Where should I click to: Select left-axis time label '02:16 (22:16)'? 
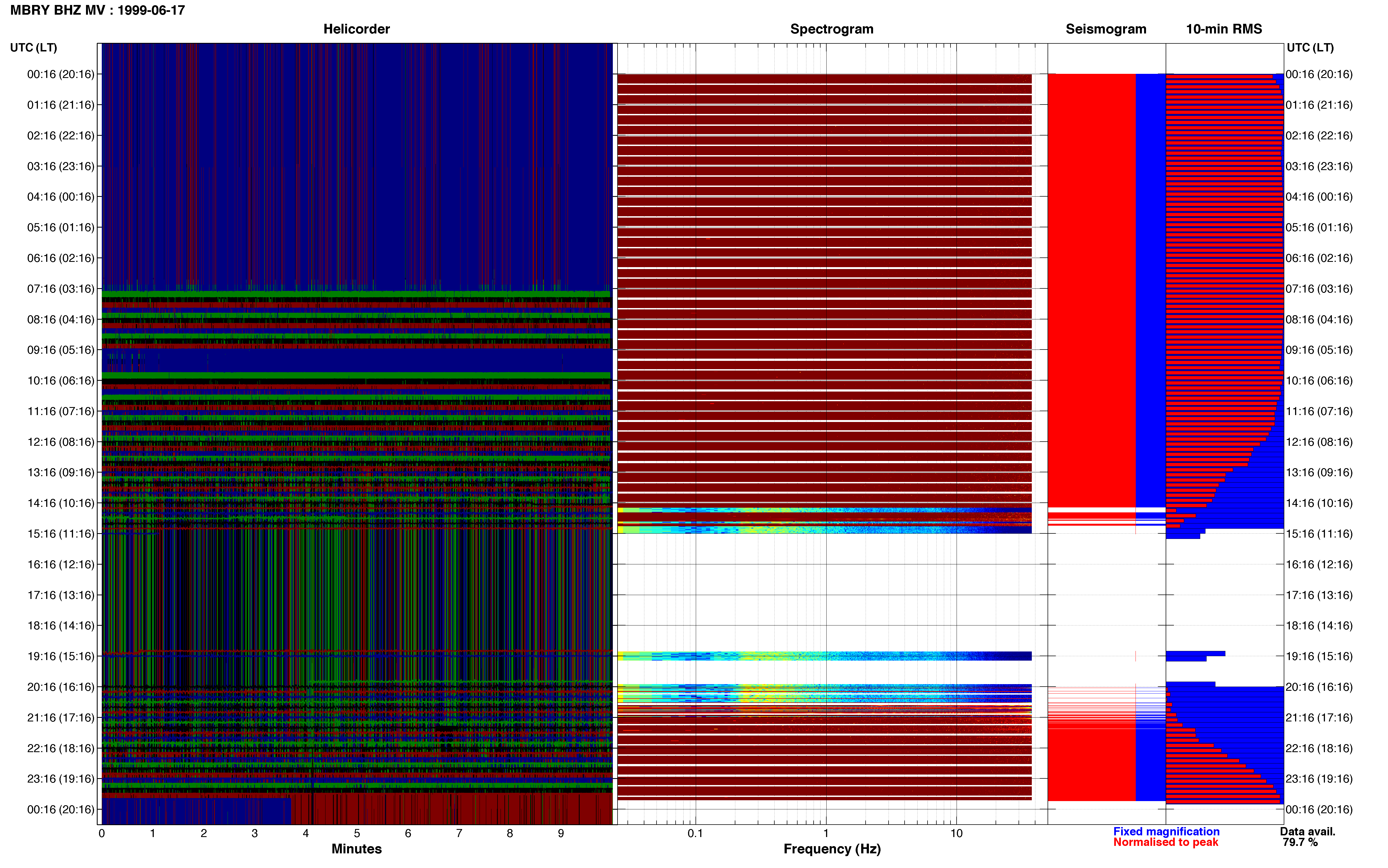click(61, 135)
